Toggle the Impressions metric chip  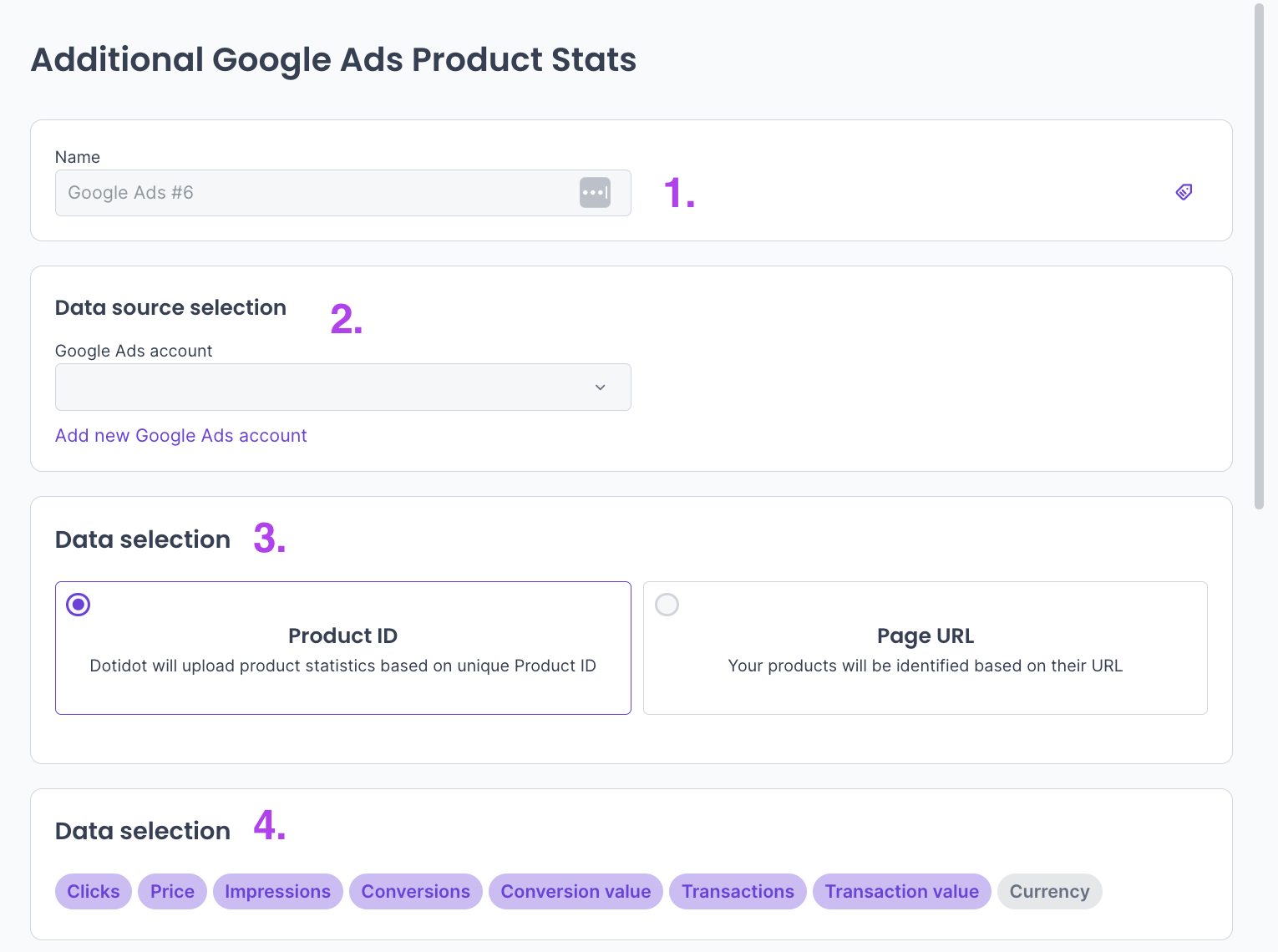coord(277,892)
